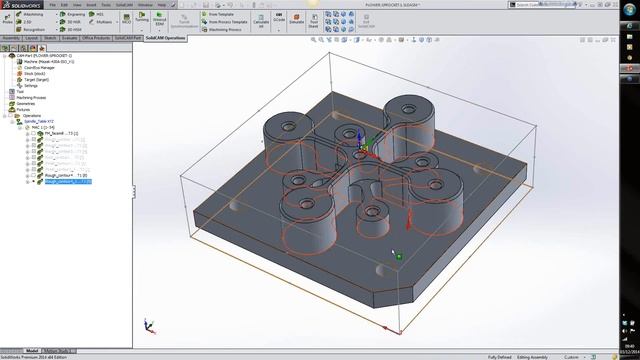Collapse the CAM-Part root node
Viewport: 640px width, 360px height.
[x=4, y=56]
